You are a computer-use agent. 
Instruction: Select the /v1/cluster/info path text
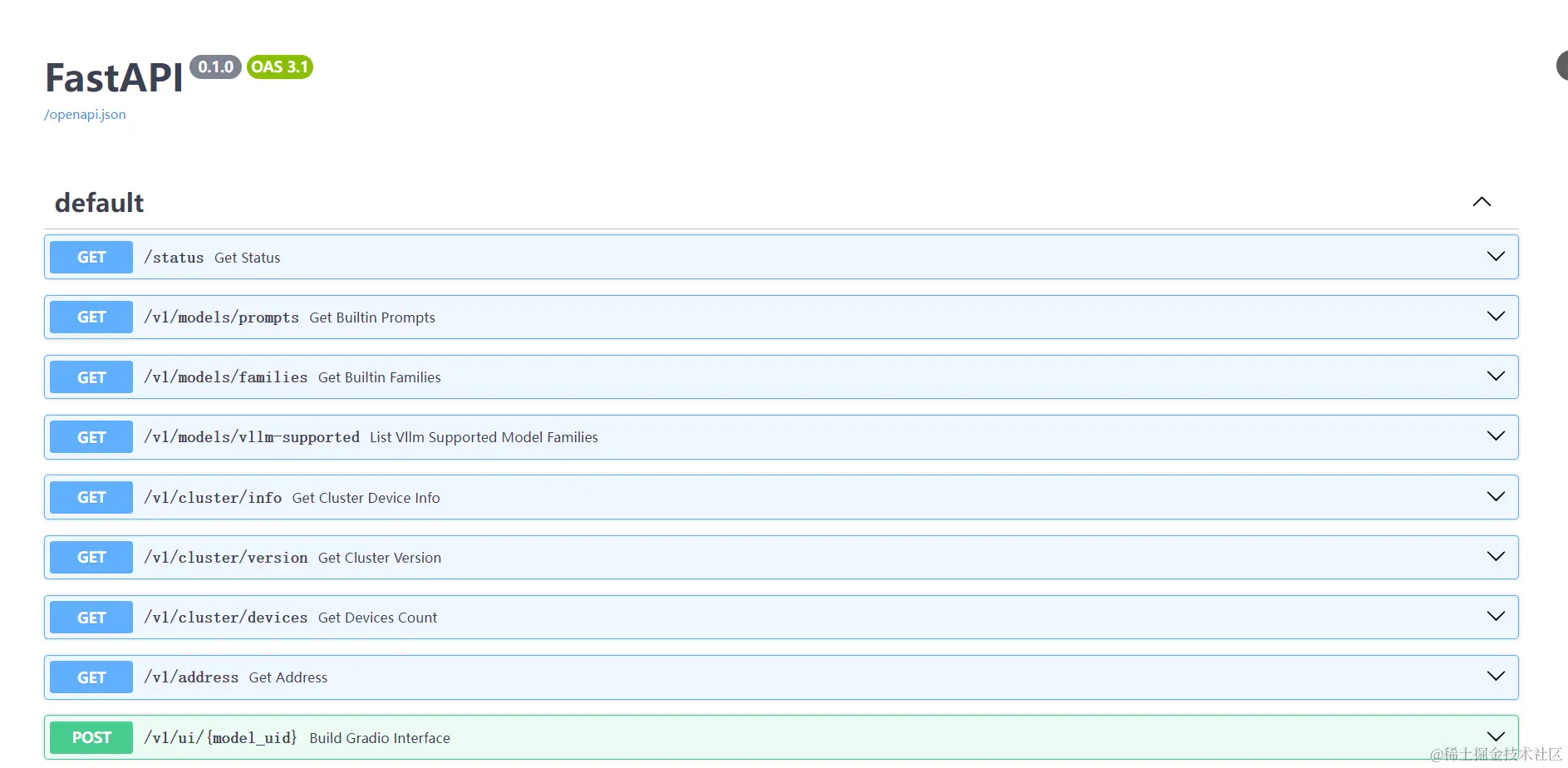[x=213, y=498]
